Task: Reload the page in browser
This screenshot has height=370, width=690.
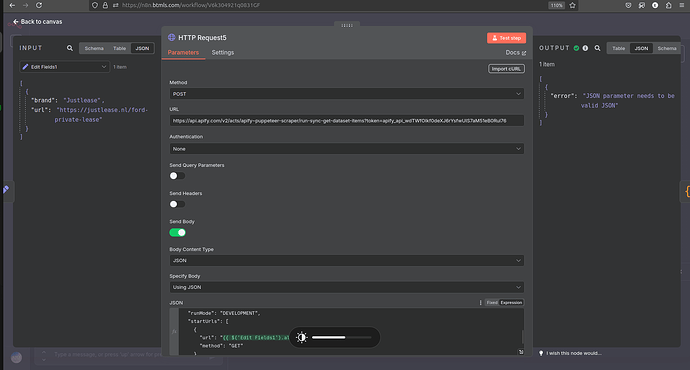Action: tap(39, 5)
